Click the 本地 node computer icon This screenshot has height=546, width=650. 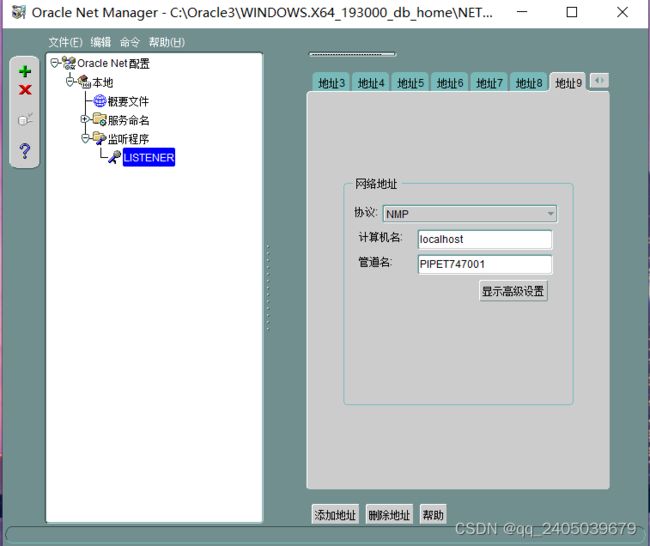pyautogui.click(x=84, y=82)
